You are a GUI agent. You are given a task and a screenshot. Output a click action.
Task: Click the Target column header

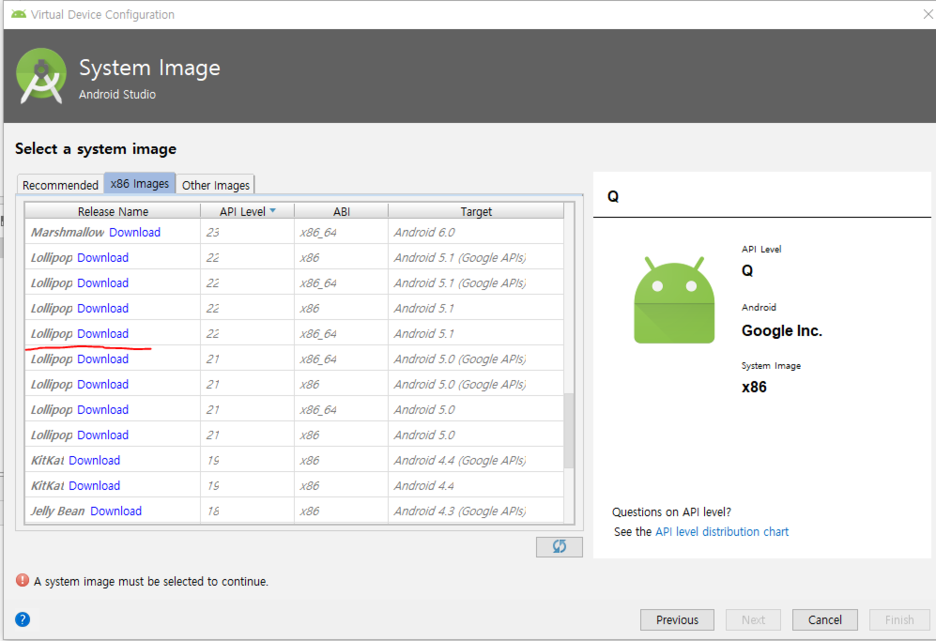(476, 211)
